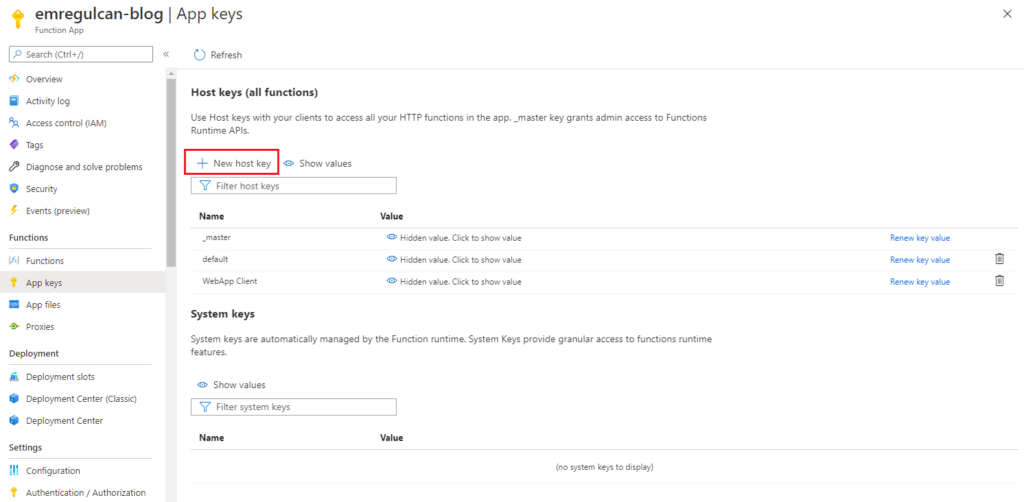Click the Proxies icon
1024x502 pixels.
[x=14, y=326]
